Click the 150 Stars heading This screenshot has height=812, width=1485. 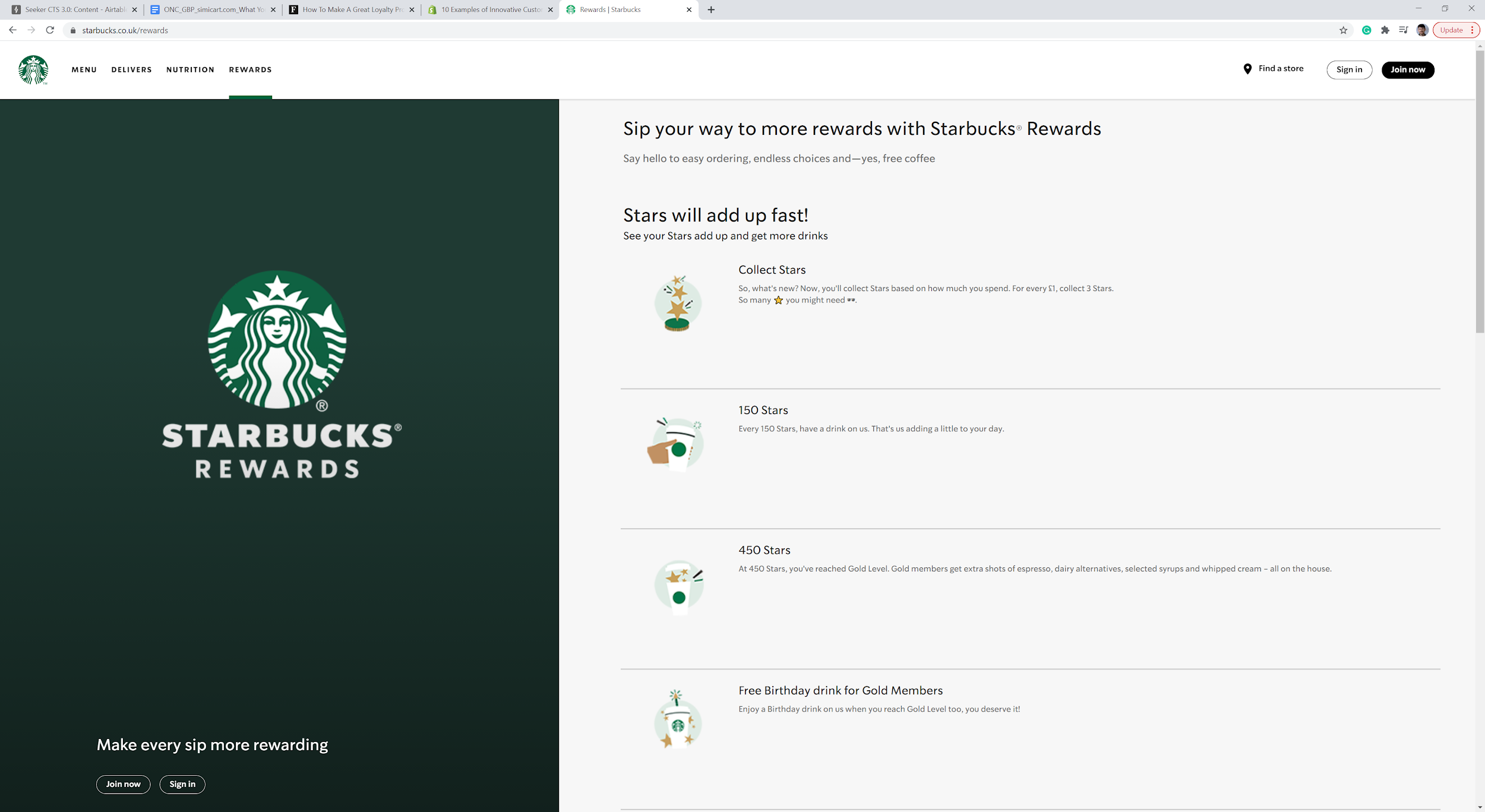coord(763,410)
